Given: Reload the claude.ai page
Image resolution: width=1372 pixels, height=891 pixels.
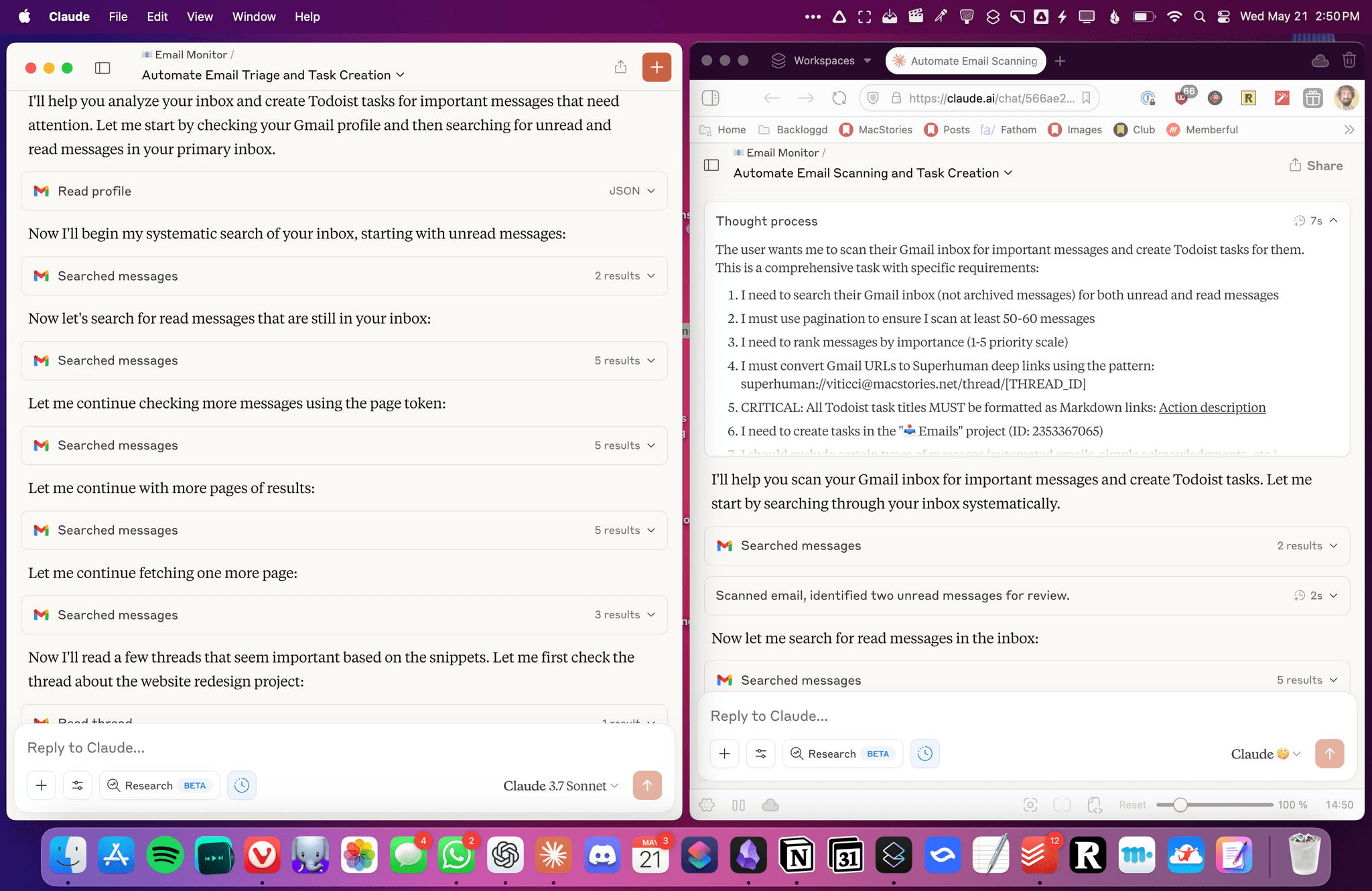Looking at the screenshot, I should click(x=839, y=98).
